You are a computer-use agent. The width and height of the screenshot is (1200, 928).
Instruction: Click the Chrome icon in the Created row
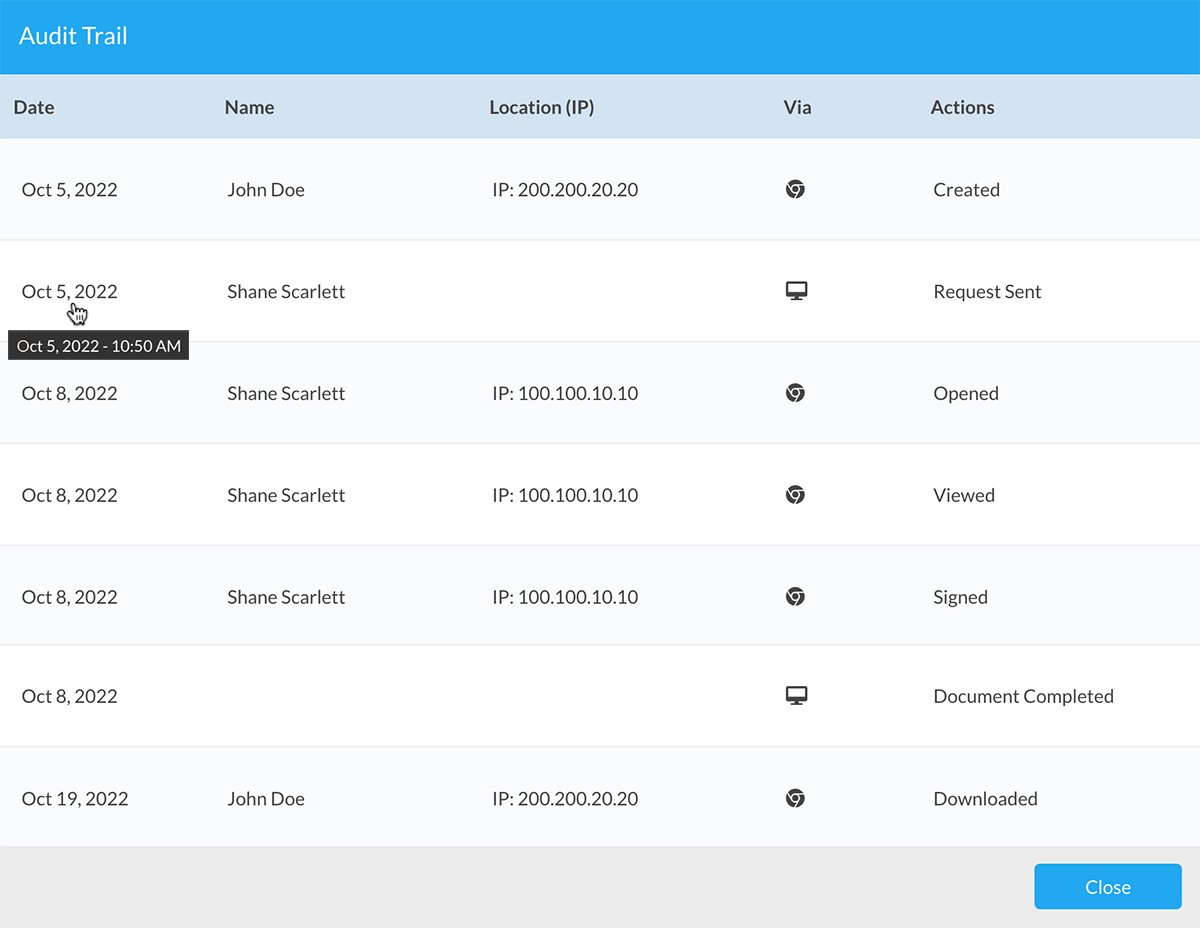[x=795, y=190]
